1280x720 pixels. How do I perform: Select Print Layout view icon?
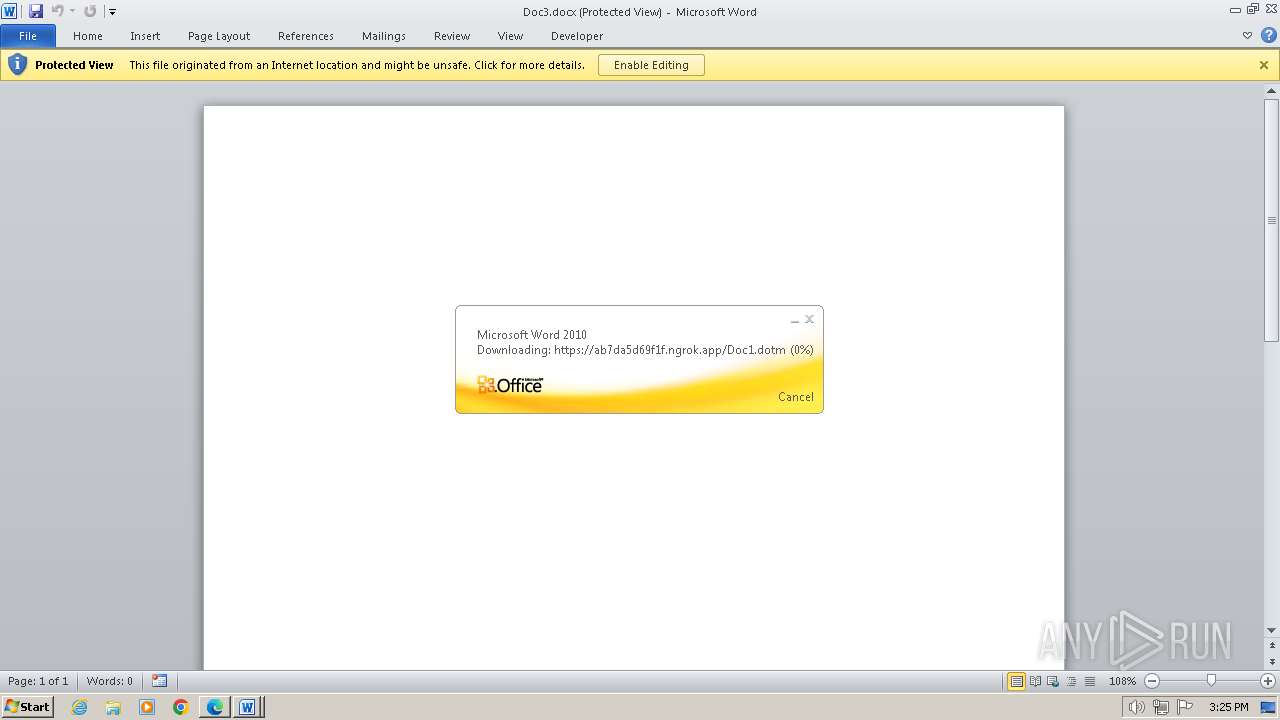click(x=1016, y=681)
